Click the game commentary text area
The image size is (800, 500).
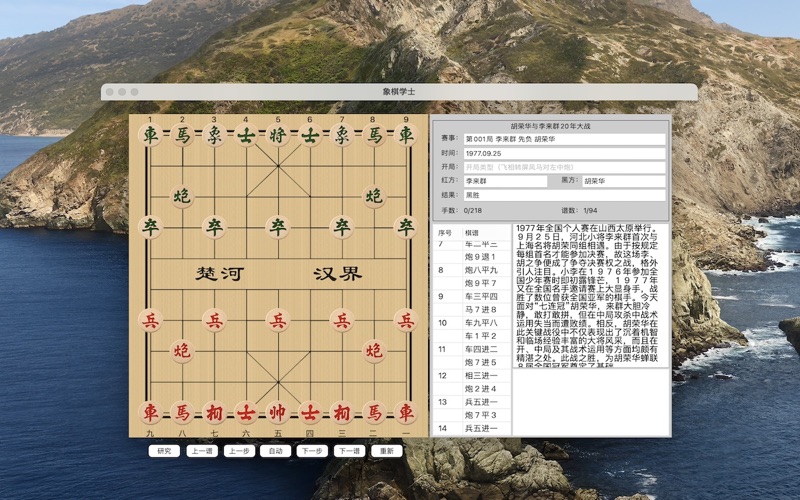pos(591,296)
